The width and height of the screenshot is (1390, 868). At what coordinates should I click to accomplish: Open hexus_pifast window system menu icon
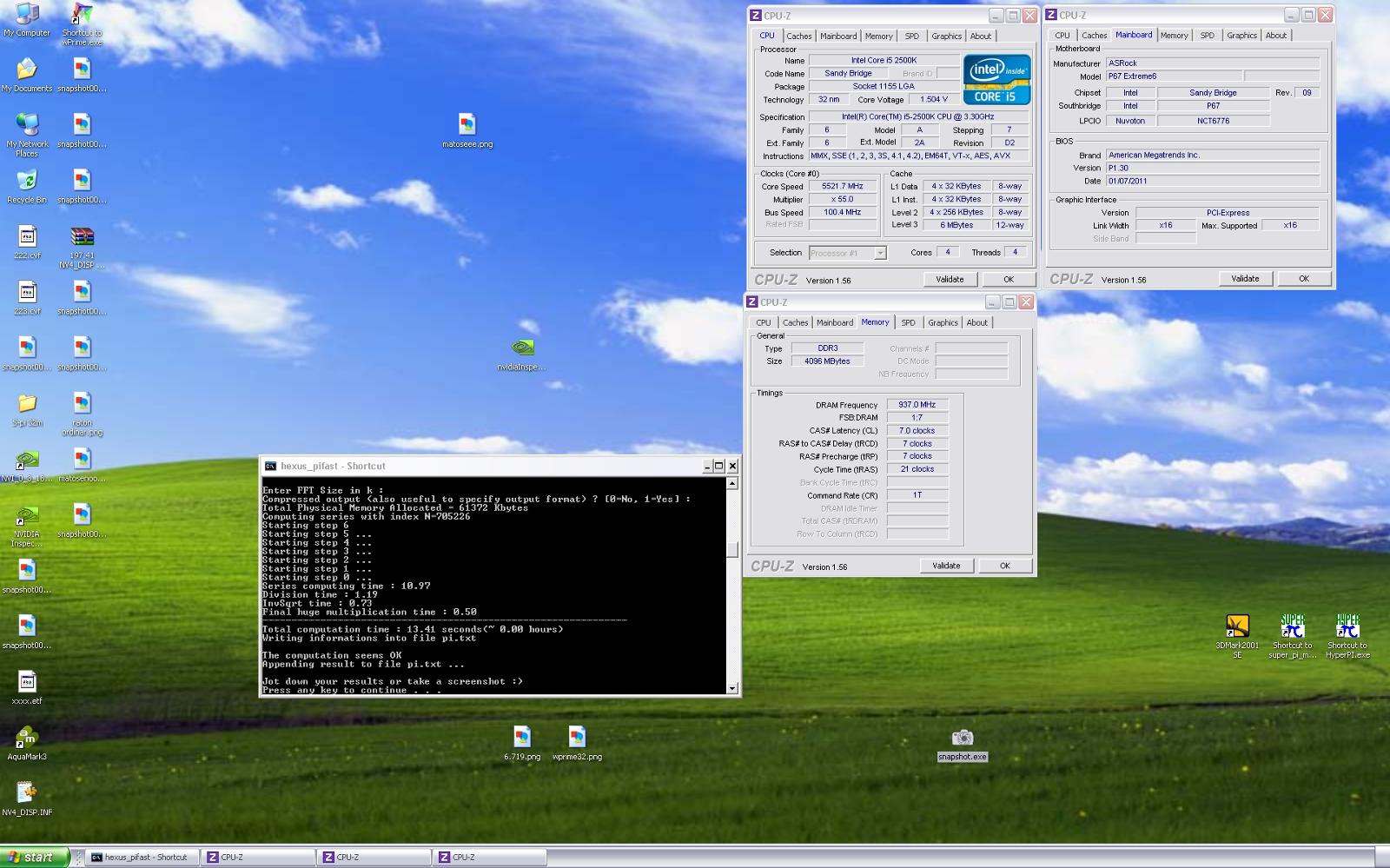270,466
